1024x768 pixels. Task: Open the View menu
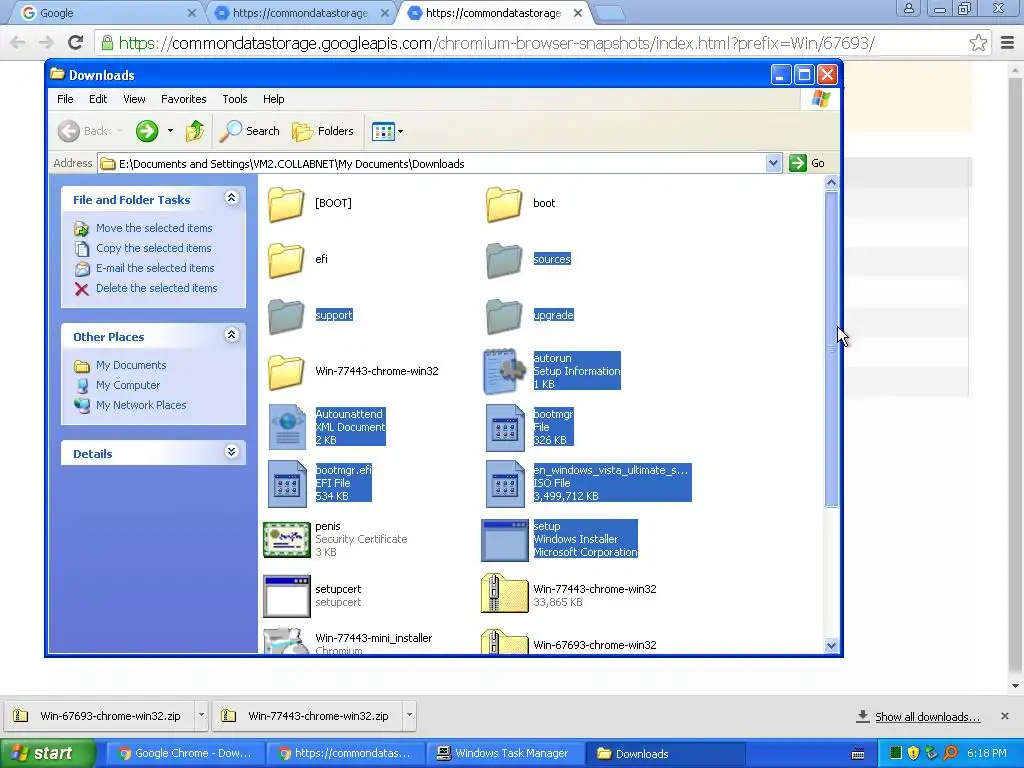pos(134,99)
